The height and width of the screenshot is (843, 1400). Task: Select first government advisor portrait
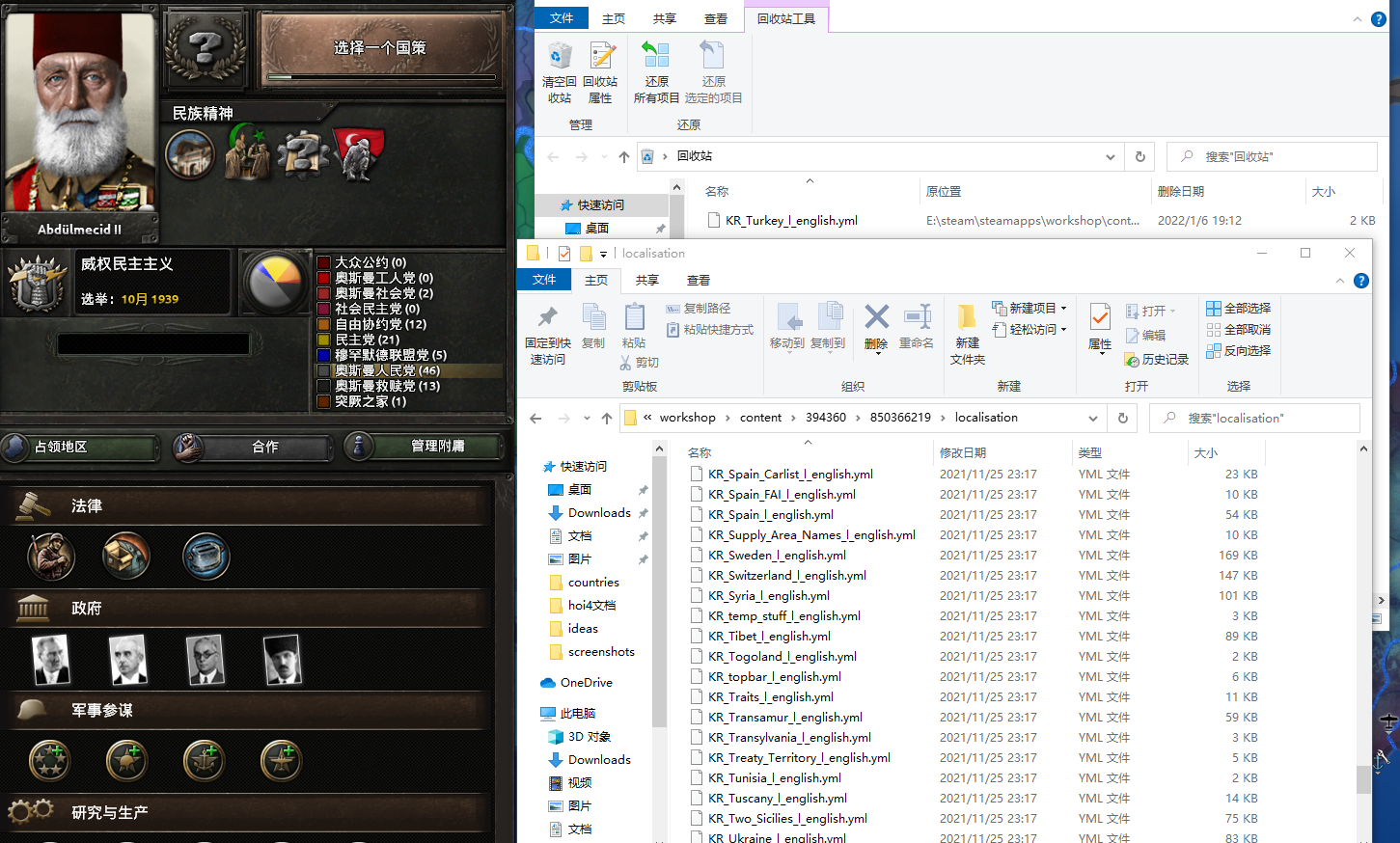51,660
